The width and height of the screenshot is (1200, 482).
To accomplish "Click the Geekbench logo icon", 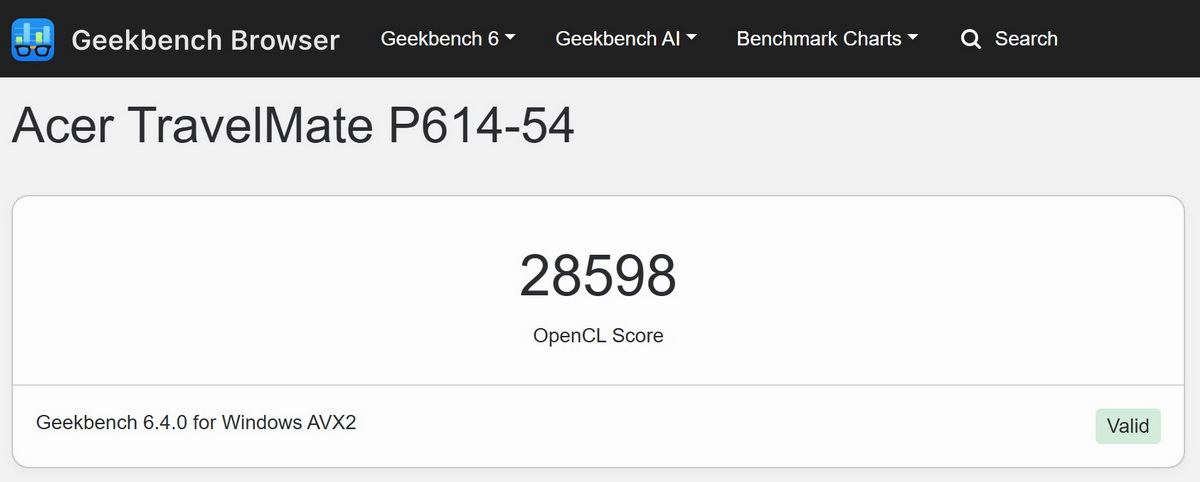I will click(x=34, y=39).
